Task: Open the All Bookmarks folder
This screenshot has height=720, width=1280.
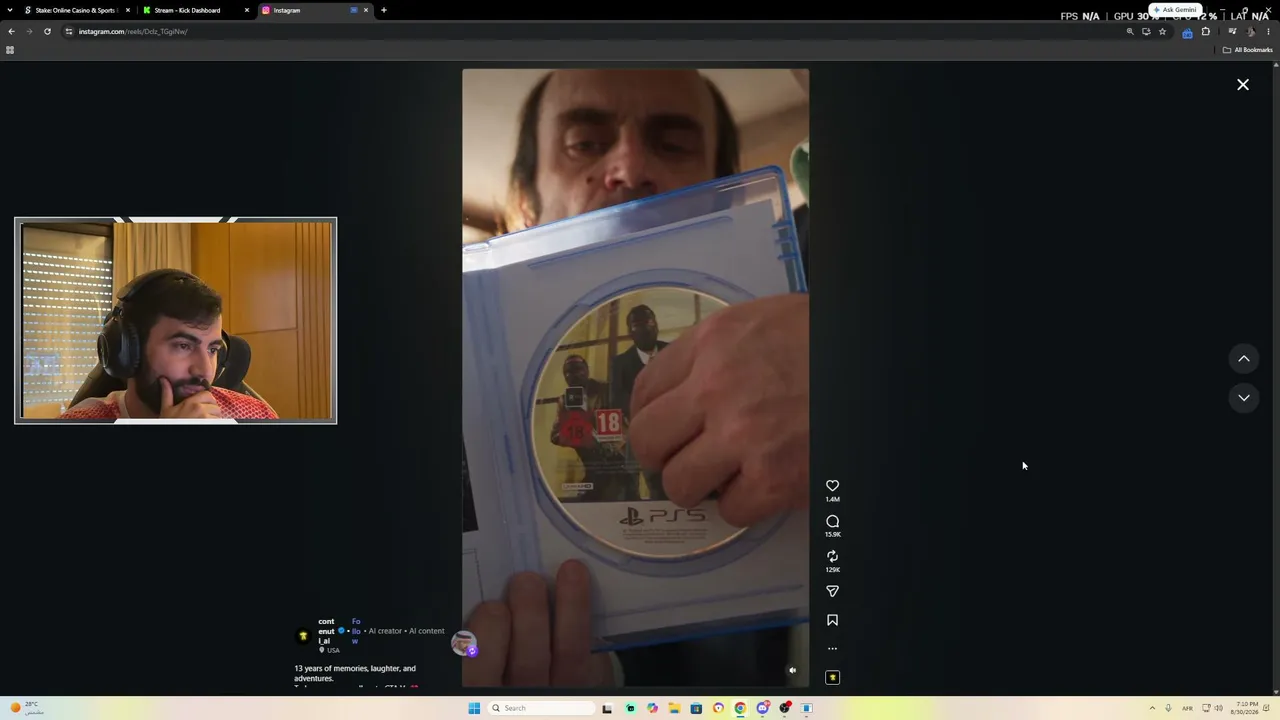Action: (x=1248, y=50)
